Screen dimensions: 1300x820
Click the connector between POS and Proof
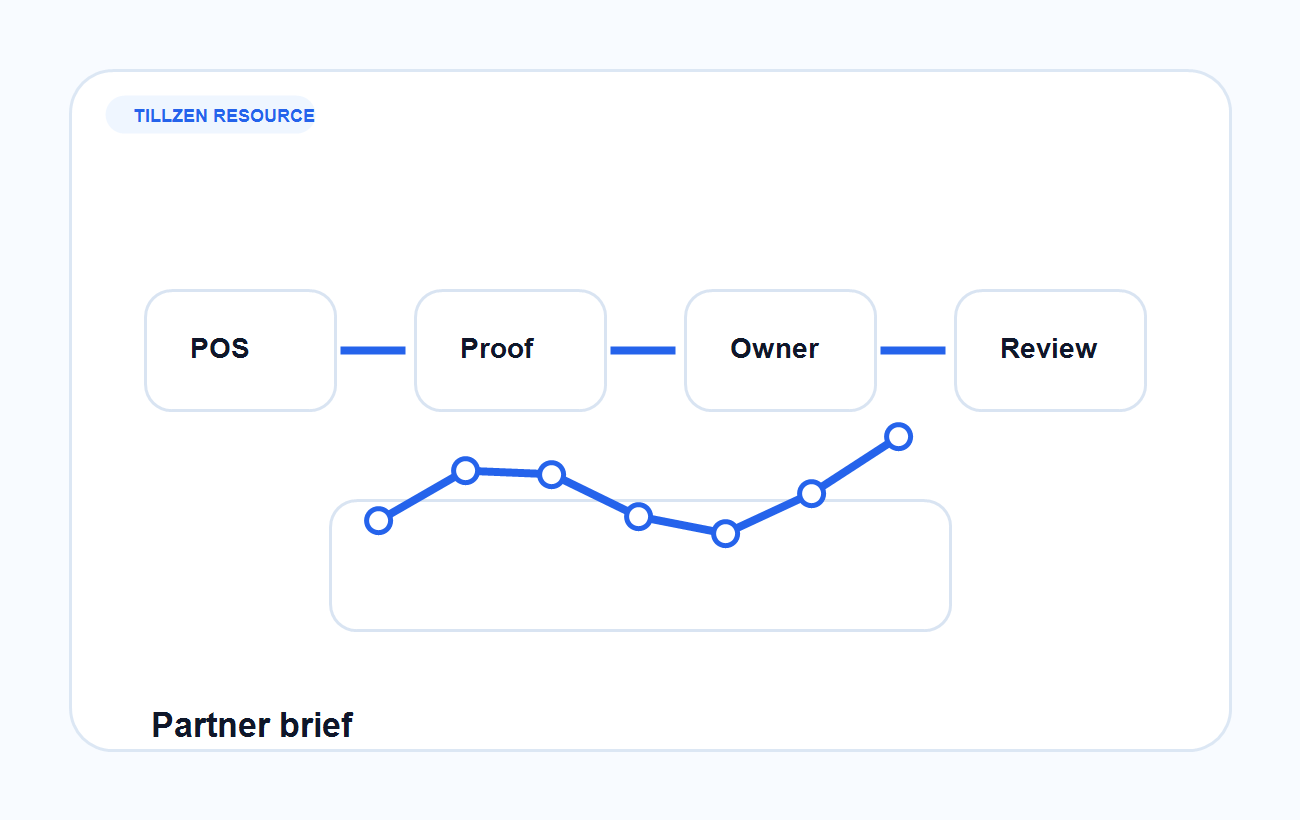[373, 350]
